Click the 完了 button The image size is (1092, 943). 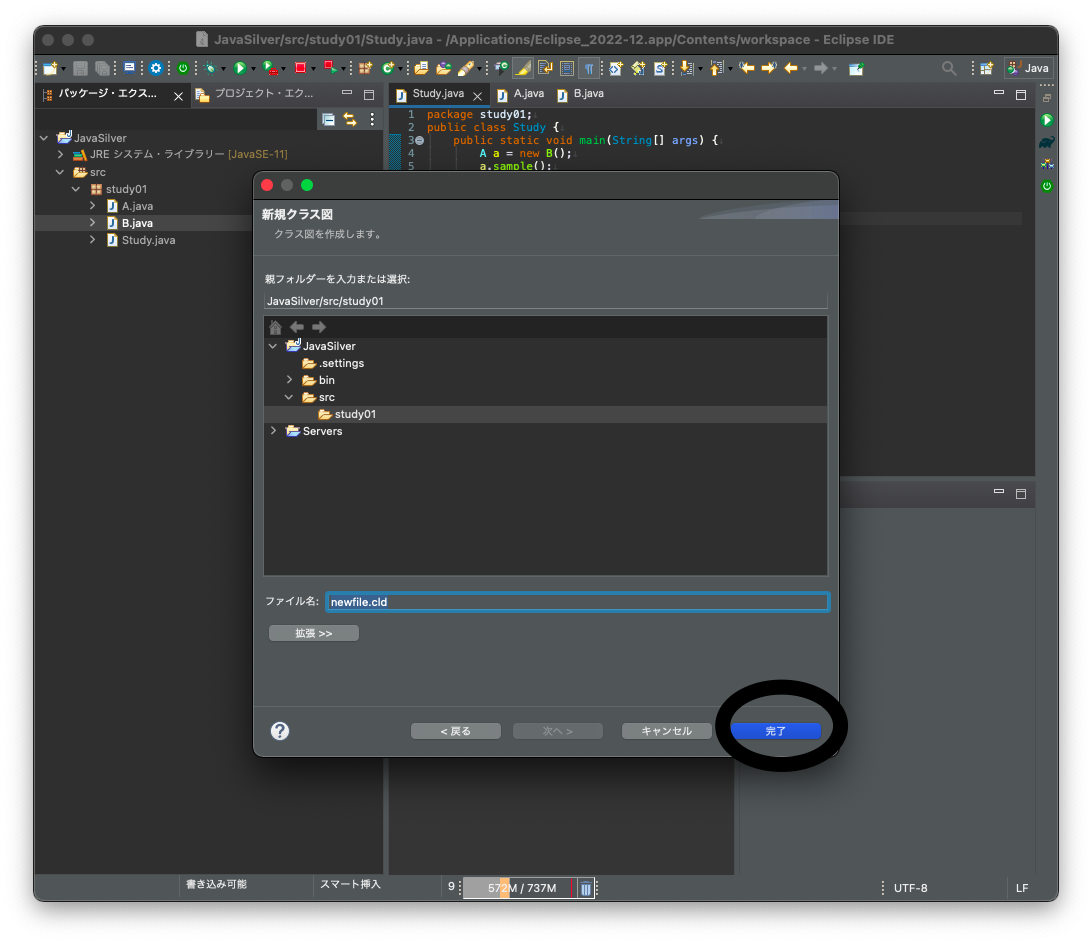pyautogui.click(x=776, y=731)
